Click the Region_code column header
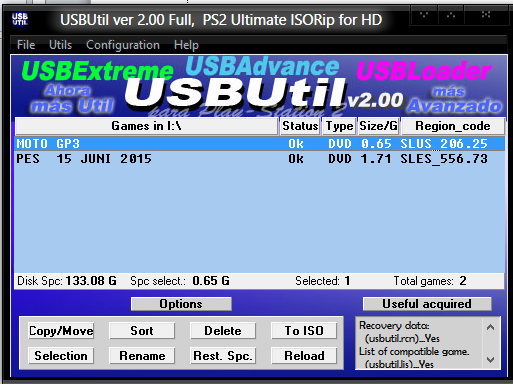513x384 pixels. coord(453,126)
